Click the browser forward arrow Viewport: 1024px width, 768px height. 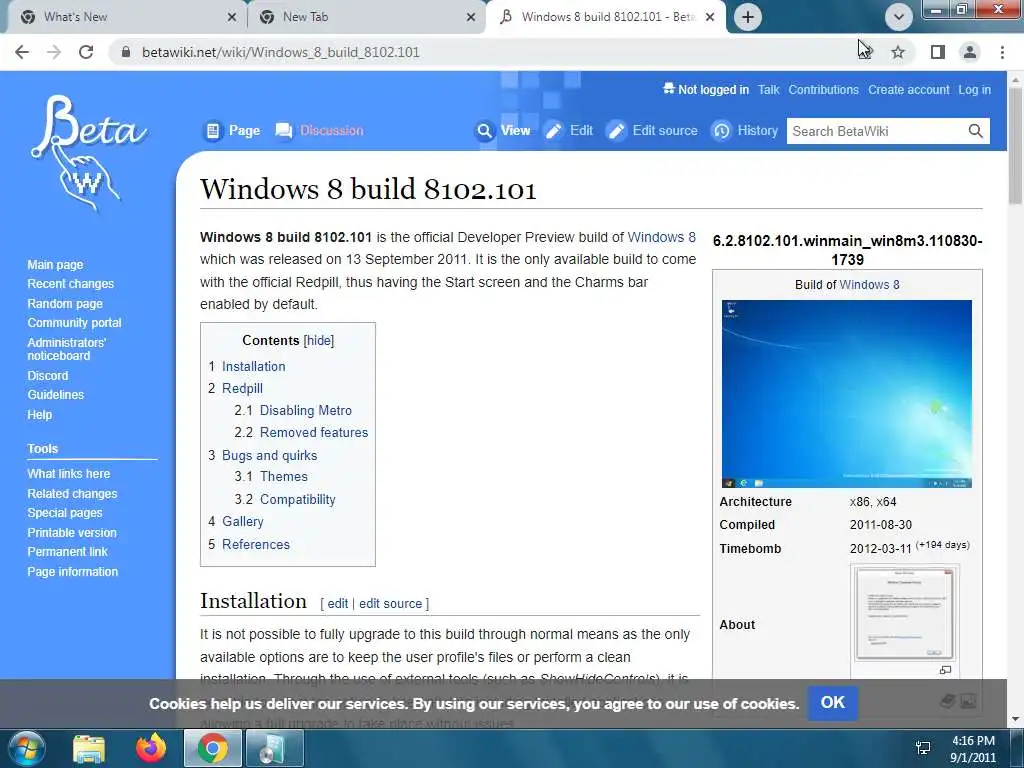click(54, 52)
